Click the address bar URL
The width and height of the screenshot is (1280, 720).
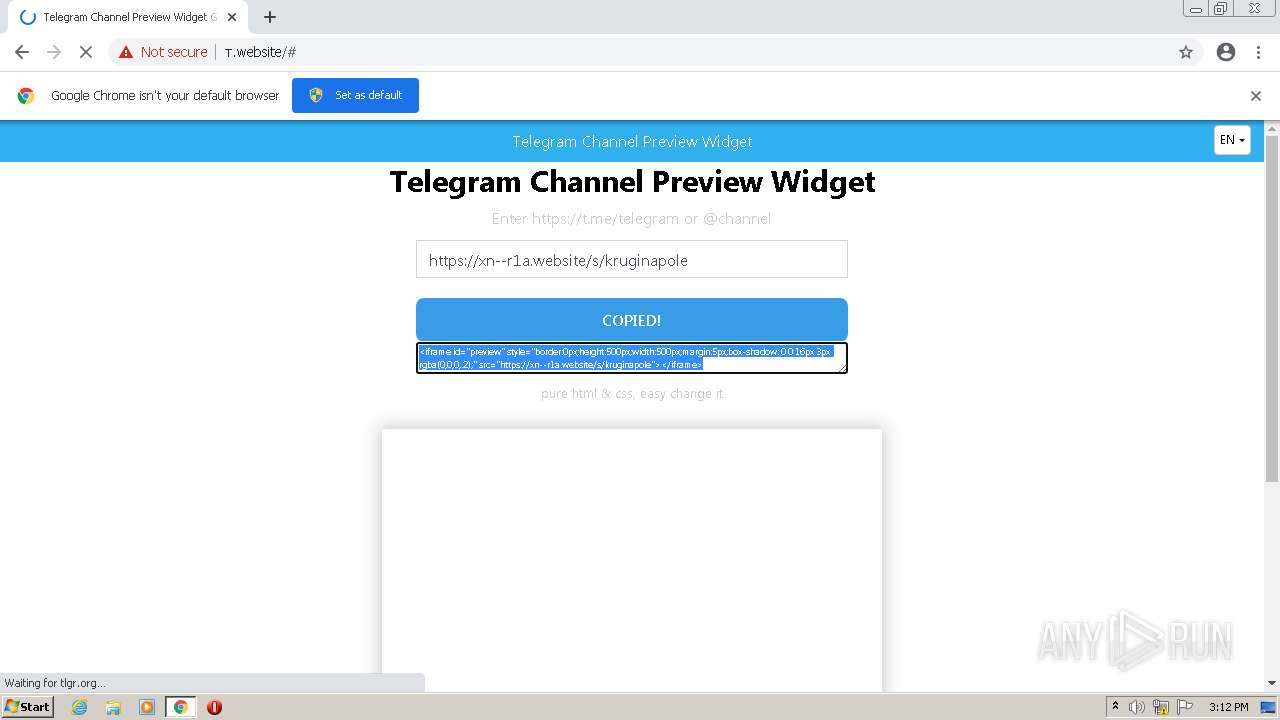pyautogui.click(x=260, y=52)
